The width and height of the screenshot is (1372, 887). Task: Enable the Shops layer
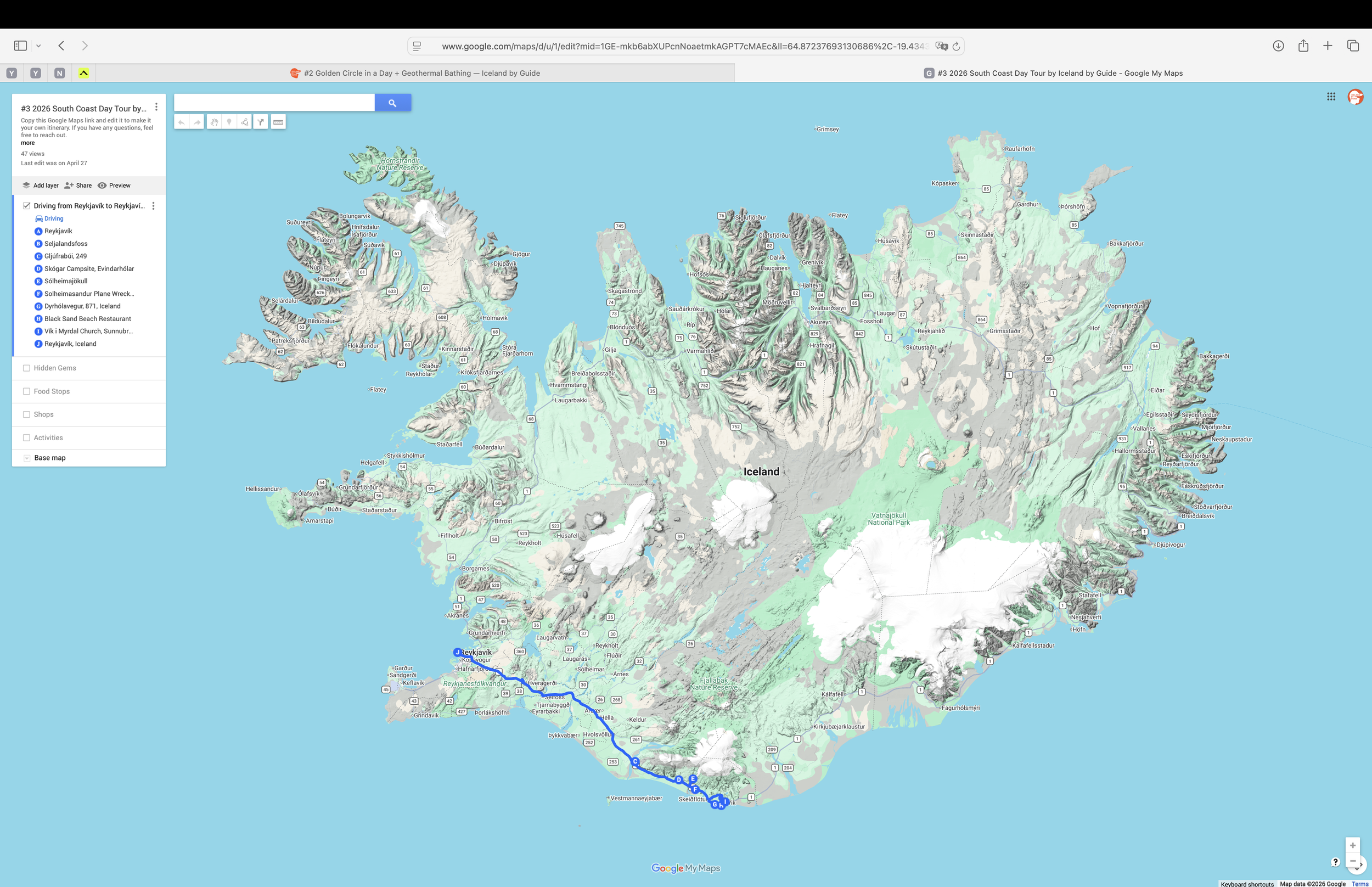pyautogui.click(x=26, y=415)
